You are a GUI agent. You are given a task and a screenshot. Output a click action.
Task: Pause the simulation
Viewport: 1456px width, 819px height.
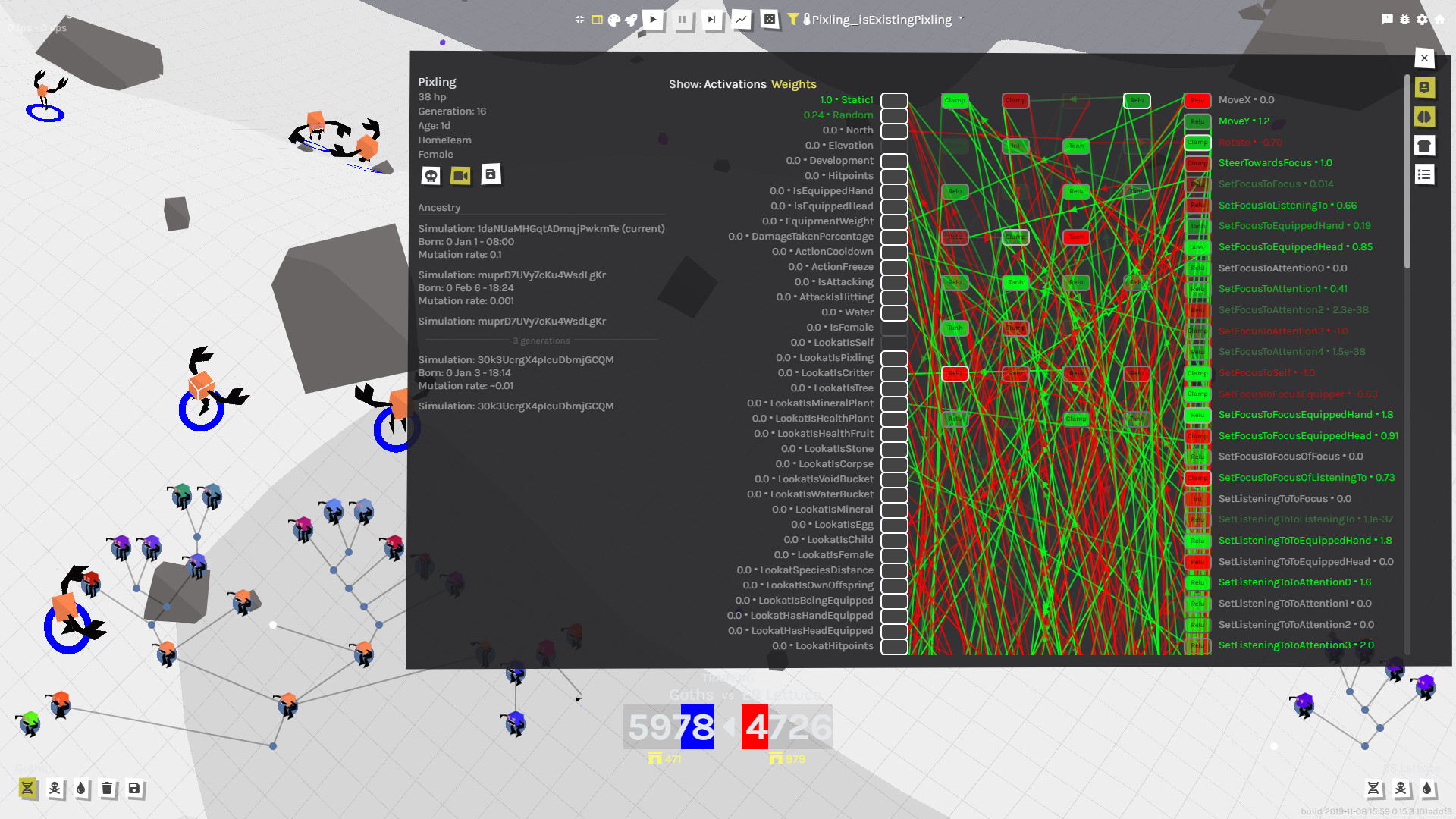682,20
